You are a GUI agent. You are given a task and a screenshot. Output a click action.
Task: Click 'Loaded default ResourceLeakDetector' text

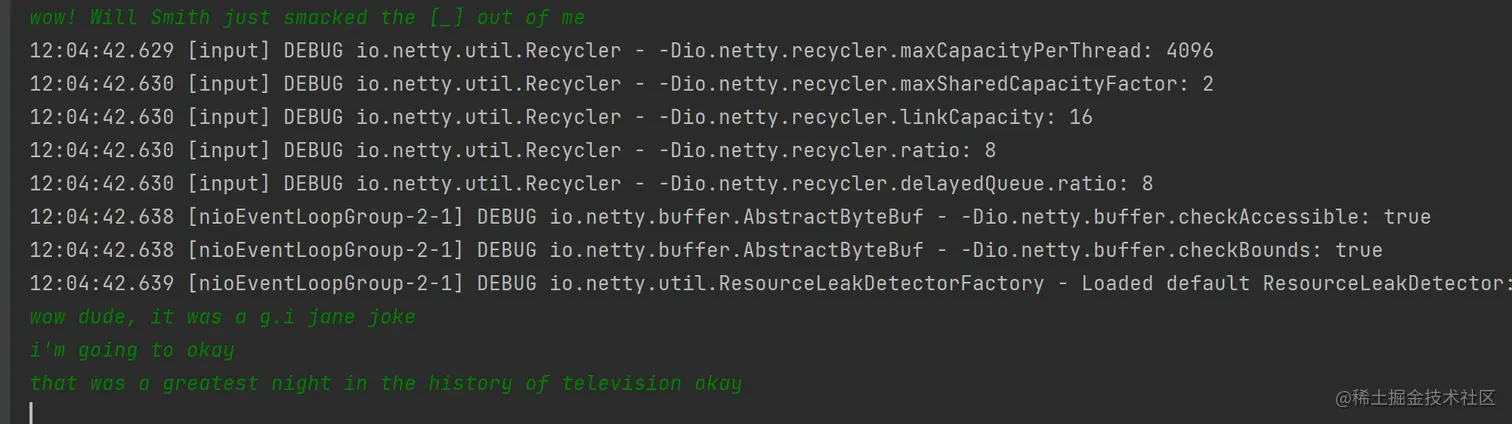pos(1290,283)
